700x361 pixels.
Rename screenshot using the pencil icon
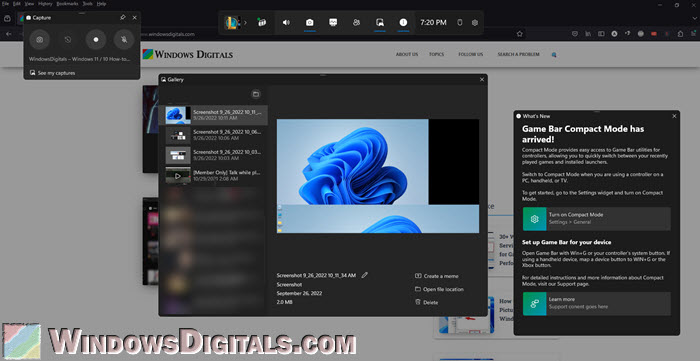365,275
